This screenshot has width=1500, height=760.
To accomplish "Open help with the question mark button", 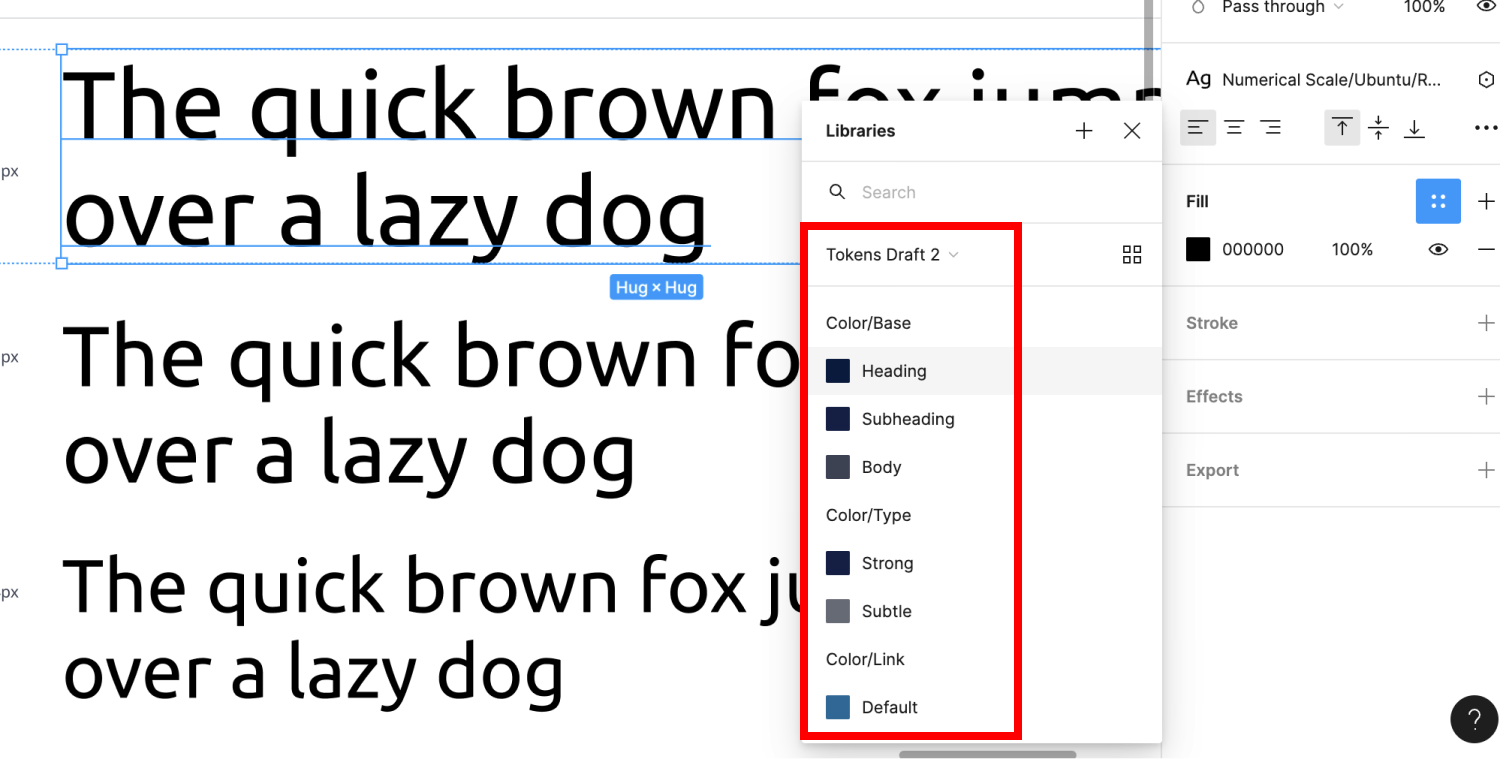I will tap(1474, 719).
